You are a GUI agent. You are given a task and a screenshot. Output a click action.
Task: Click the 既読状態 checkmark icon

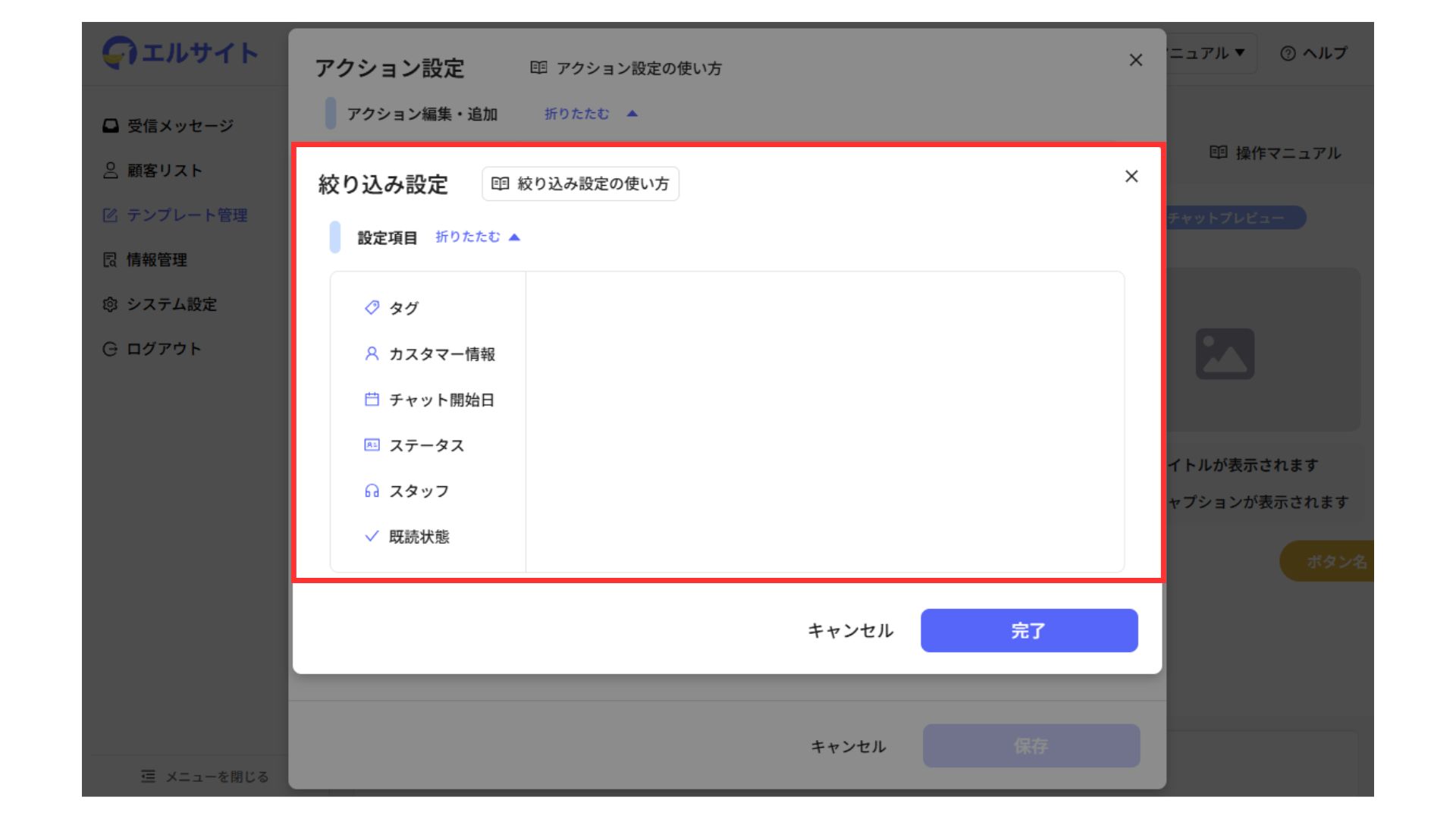[372, 536]
